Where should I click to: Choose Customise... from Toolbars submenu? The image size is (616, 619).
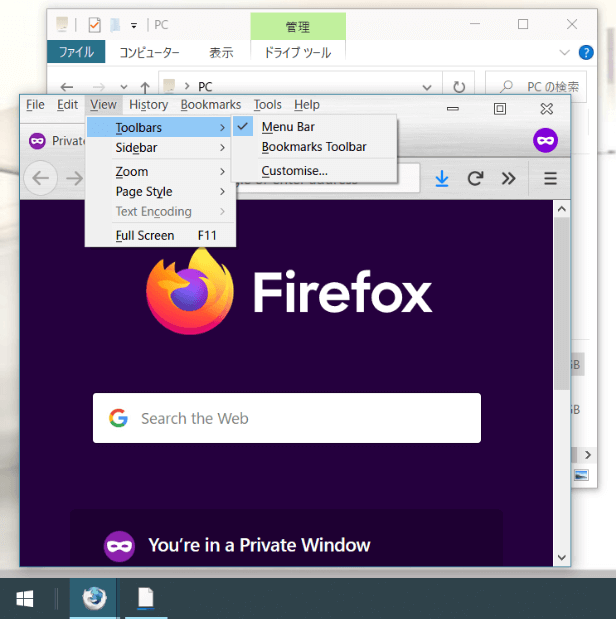click(x=314, y=171)
